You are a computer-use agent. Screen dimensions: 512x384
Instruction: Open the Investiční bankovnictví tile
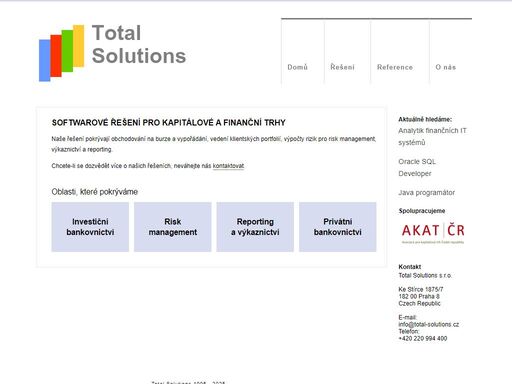pos(90,227)
